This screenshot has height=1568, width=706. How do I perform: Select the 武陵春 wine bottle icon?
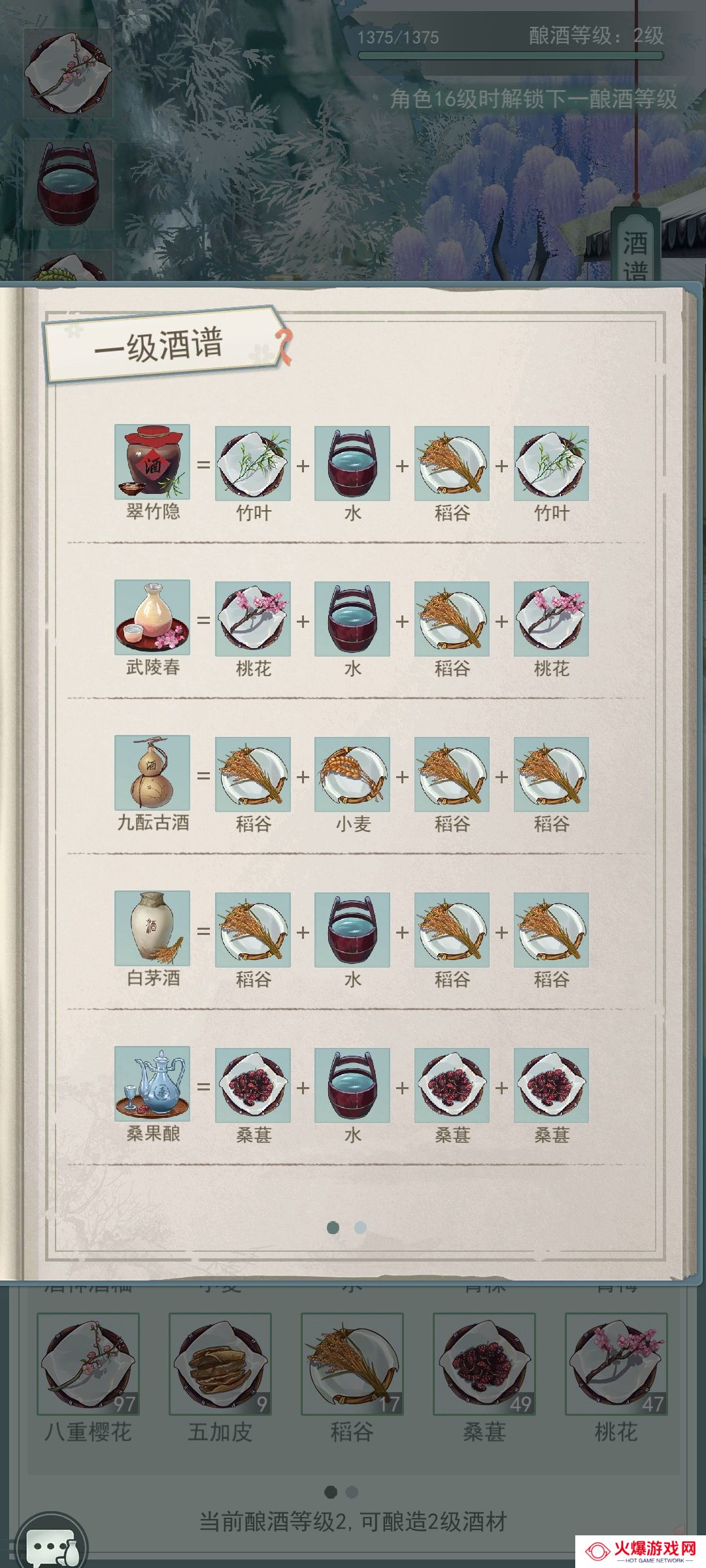click(x=152, y=617)
